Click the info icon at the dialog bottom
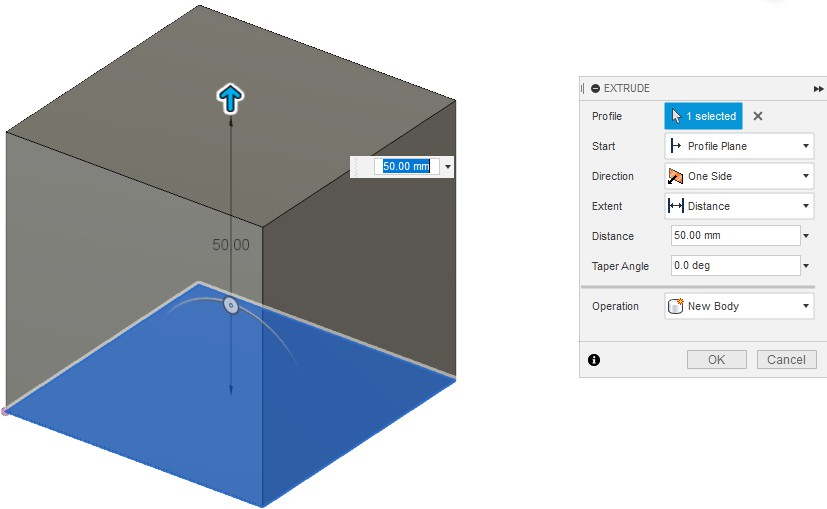 [x=594, y=360]
